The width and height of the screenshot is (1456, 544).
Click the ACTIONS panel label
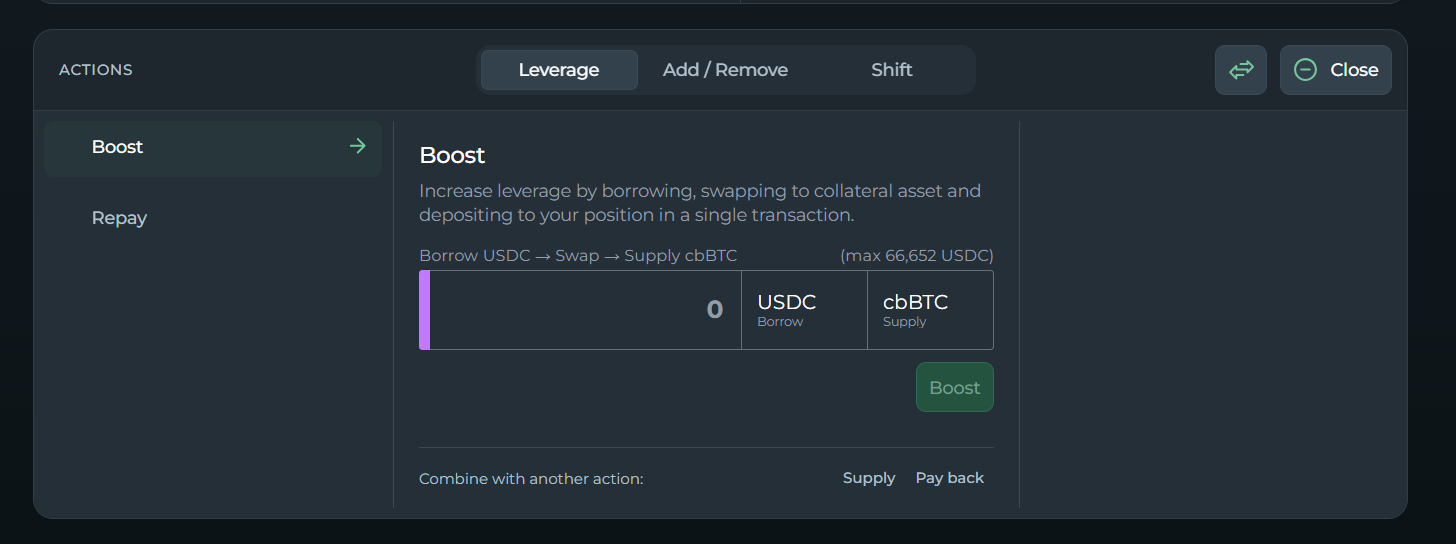tap(96, 70)
